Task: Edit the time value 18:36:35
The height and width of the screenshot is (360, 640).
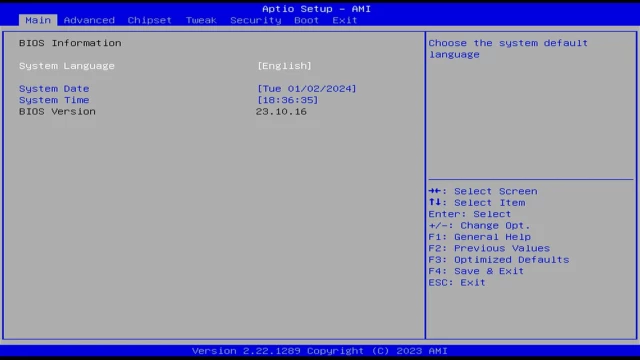Action: point(287,100)
